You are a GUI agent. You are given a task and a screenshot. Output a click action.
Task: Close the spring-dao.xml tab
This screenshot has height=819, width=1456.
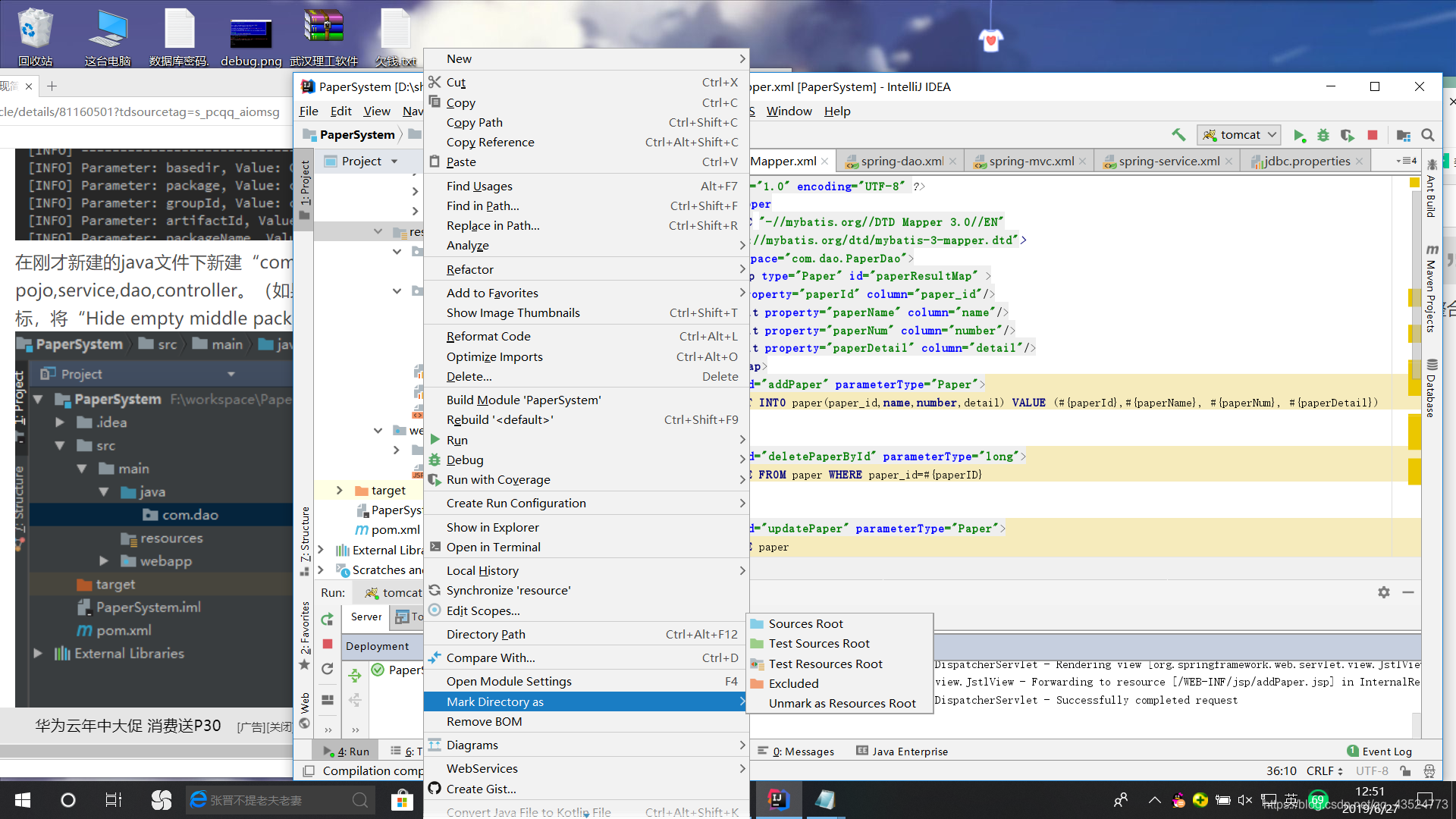coord(953,162)
